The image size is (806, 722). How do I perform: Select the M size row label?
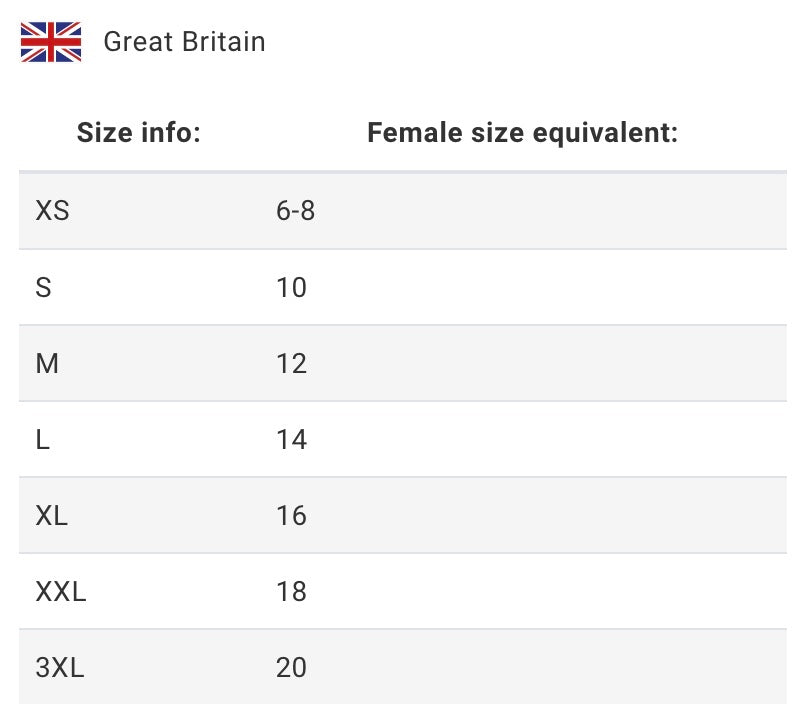pyautogui.click(x=47, y=364)
